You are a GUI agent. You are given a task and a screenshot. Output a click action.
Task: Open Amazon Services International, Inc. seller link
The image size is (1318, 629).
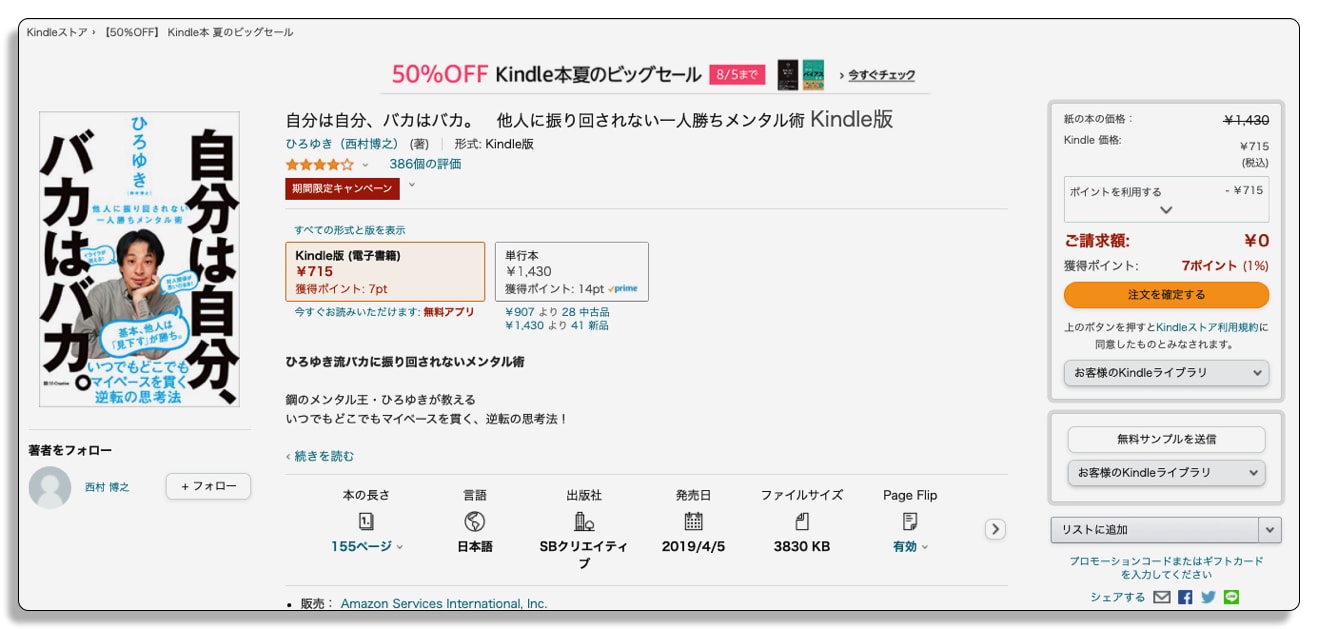pos(444,604)
